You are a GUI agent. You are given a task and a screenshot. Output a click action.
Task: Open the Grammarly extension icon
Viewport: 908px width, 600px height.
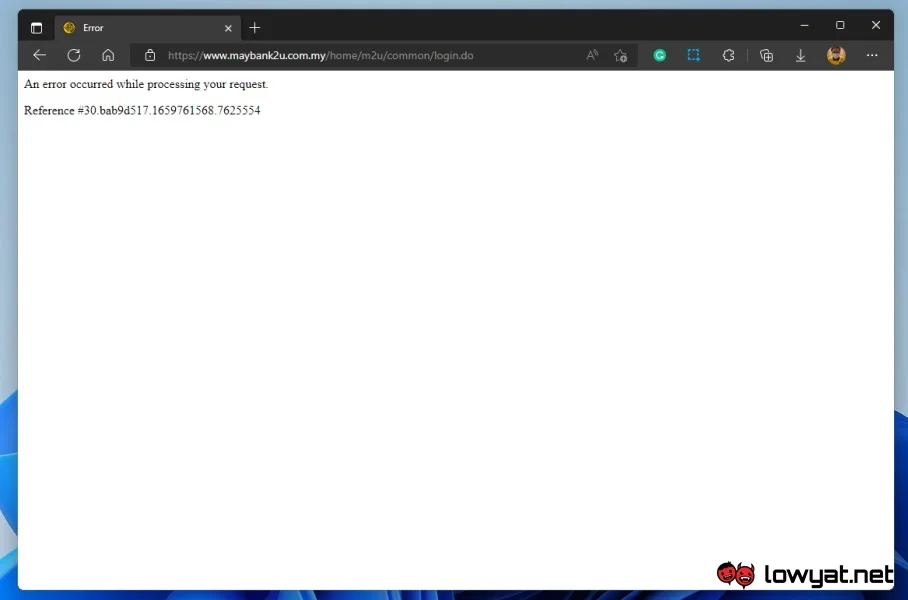point(660,56)
